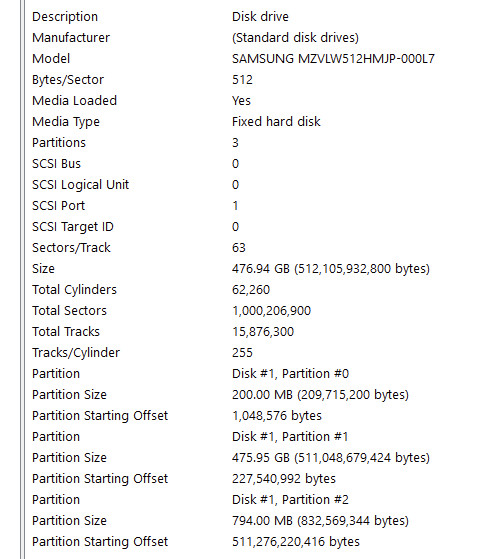This screenshot has width=504, height=559.
Task: Select the SCSI Bus row
Action: pyautogui.click(x=264, y=164)
